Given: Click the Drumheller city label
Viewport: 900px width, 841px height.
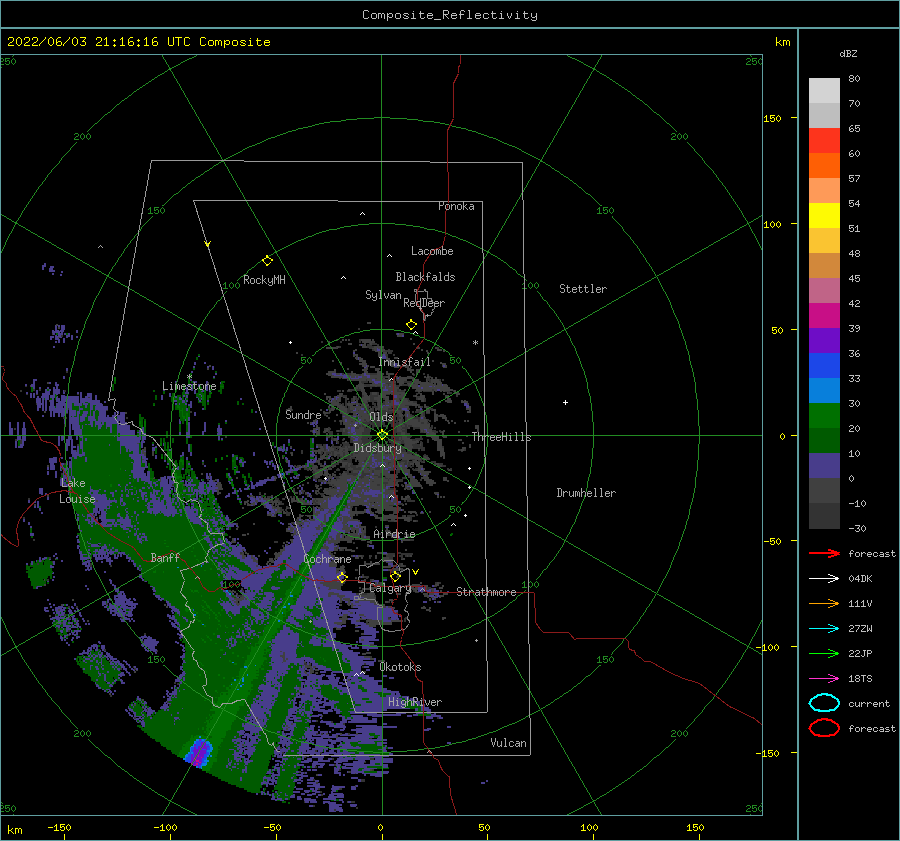Looking at the screenshot, I should point(586,493).
